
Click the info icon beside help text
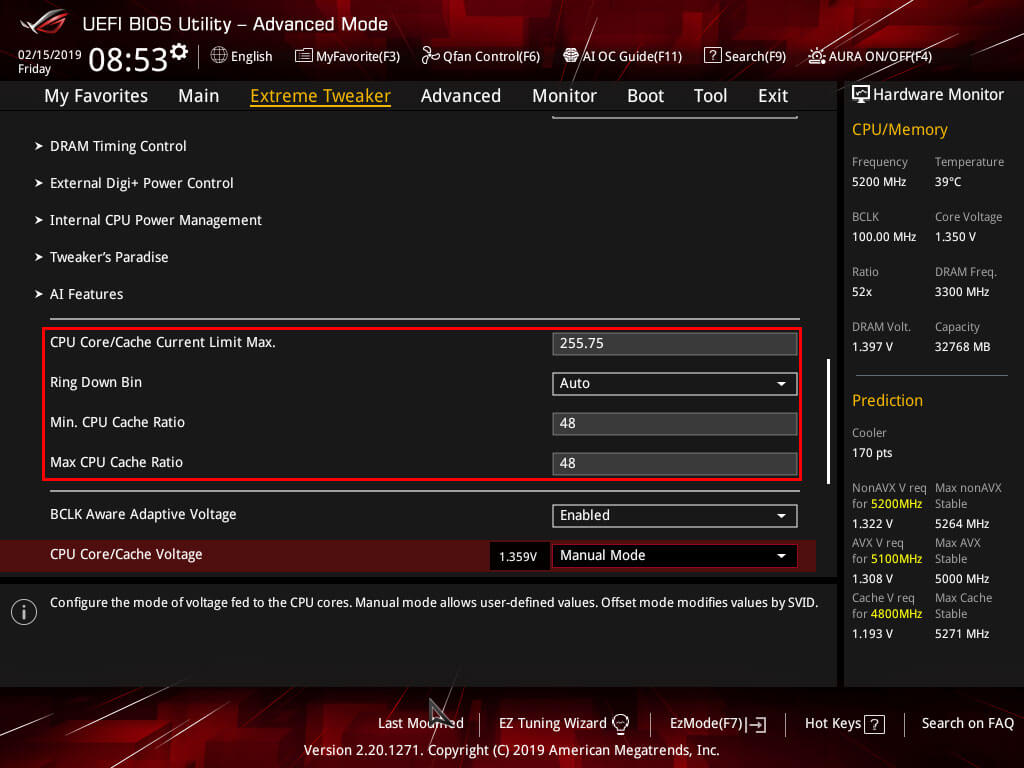pos(24,612)
